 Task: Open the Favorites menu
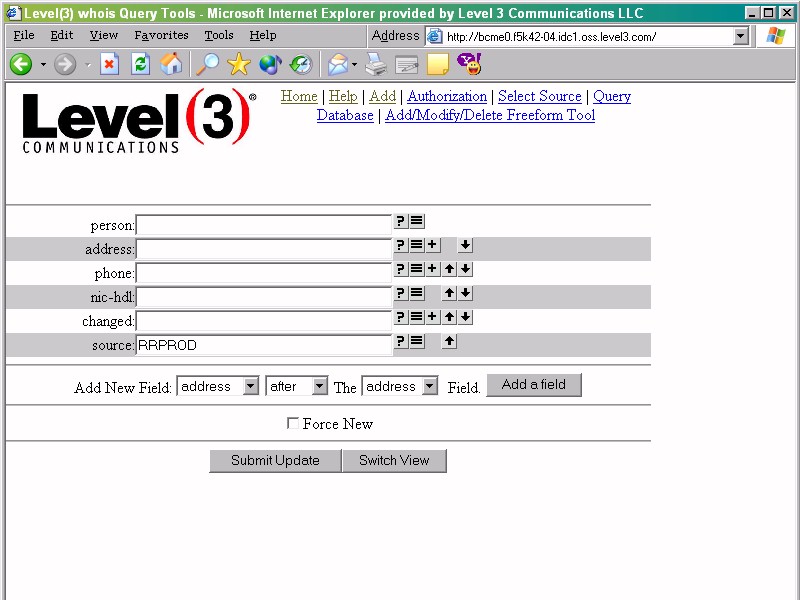tap(161, 35)
